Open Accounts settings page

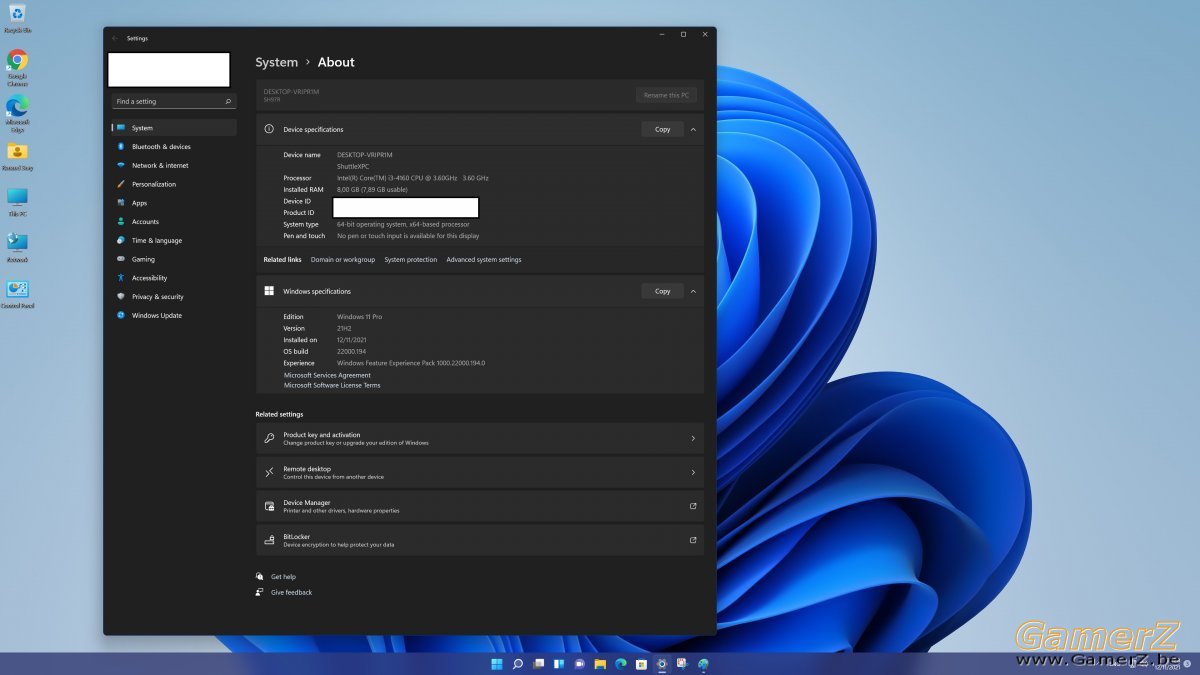pos(174,222)
